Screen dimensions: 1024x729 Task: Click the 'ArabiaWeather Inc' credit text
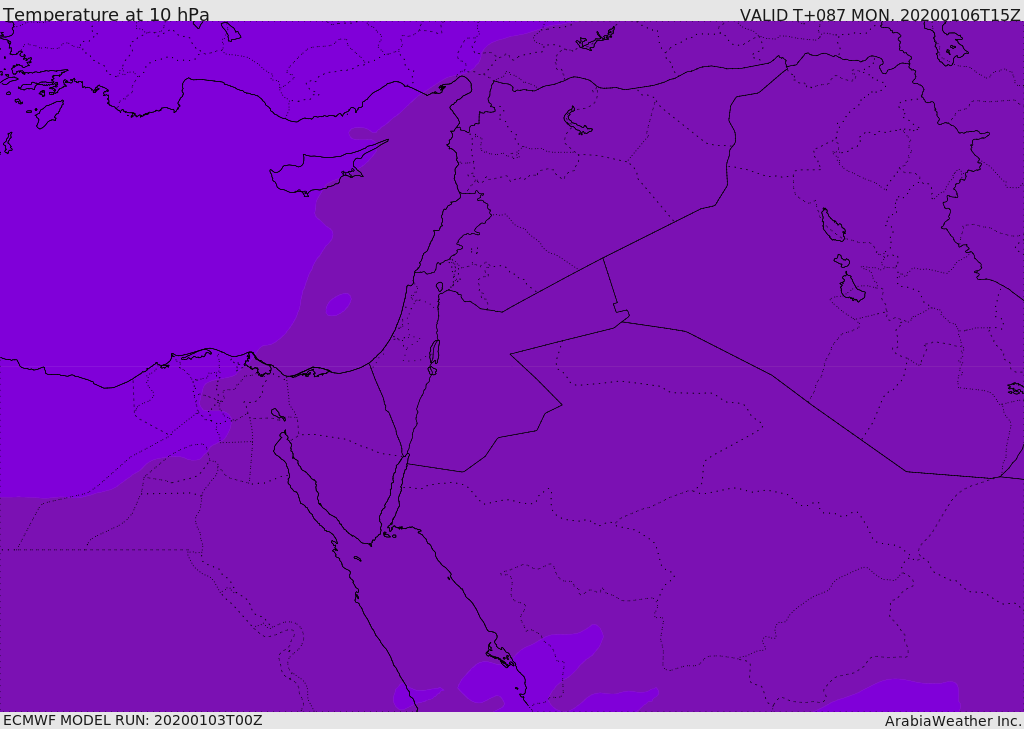pos(953,721)
